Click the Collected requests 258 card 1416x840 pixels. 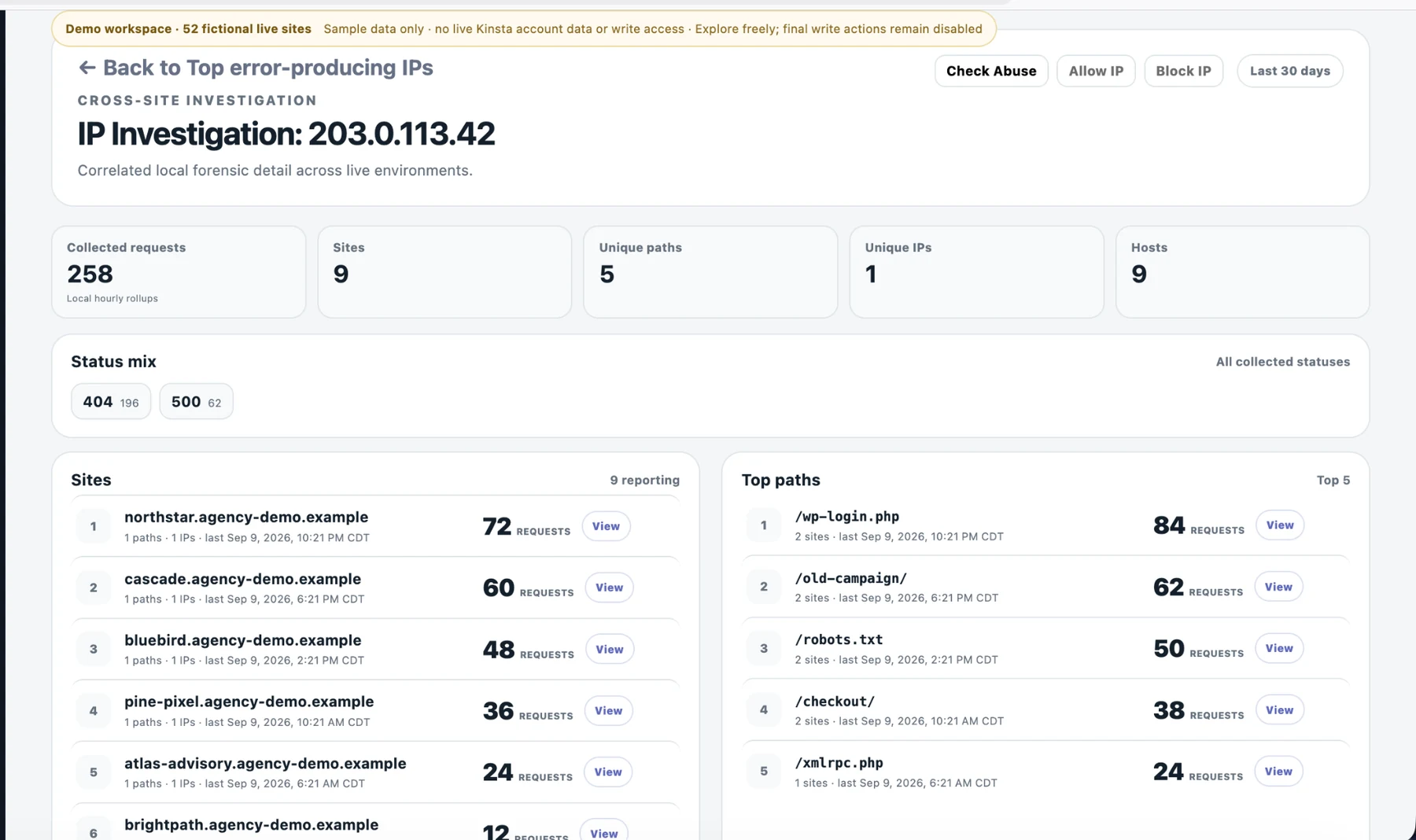pyautogui.click(x=179, y=272)
